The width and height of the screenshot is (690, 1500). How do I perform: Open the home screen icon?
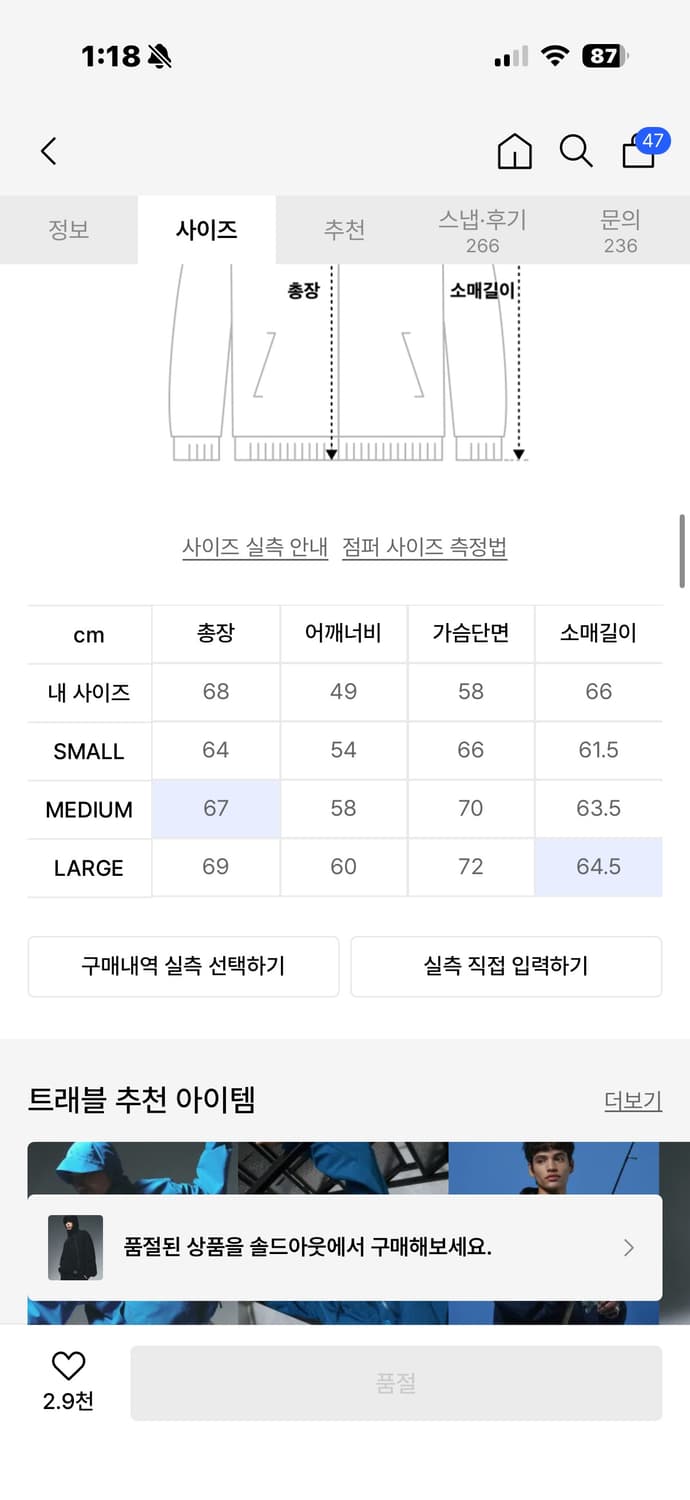tap(514, 151)
